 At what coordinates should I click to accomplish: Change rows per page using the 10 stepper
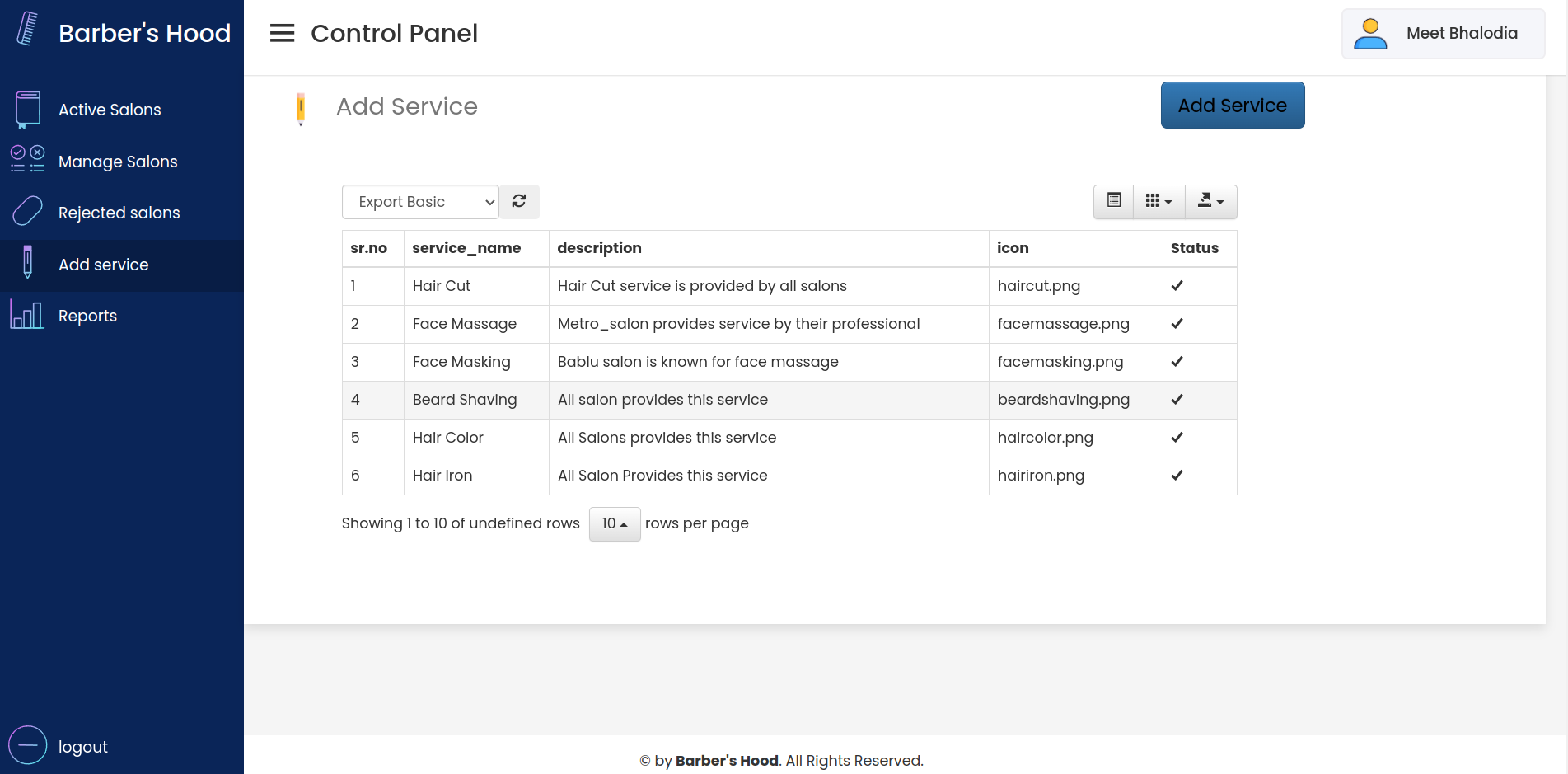point(614,523)
